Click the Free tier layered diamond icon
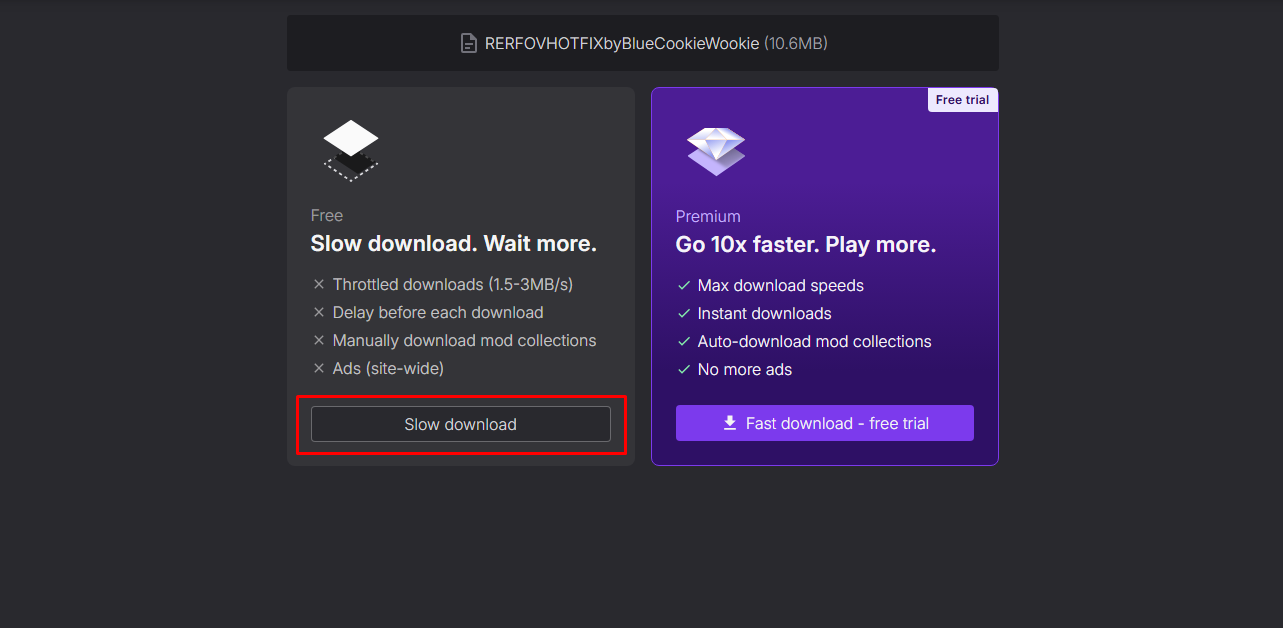Image resolution: width=1283 pixels, height=628 pixels. click(x=351, y=149)
